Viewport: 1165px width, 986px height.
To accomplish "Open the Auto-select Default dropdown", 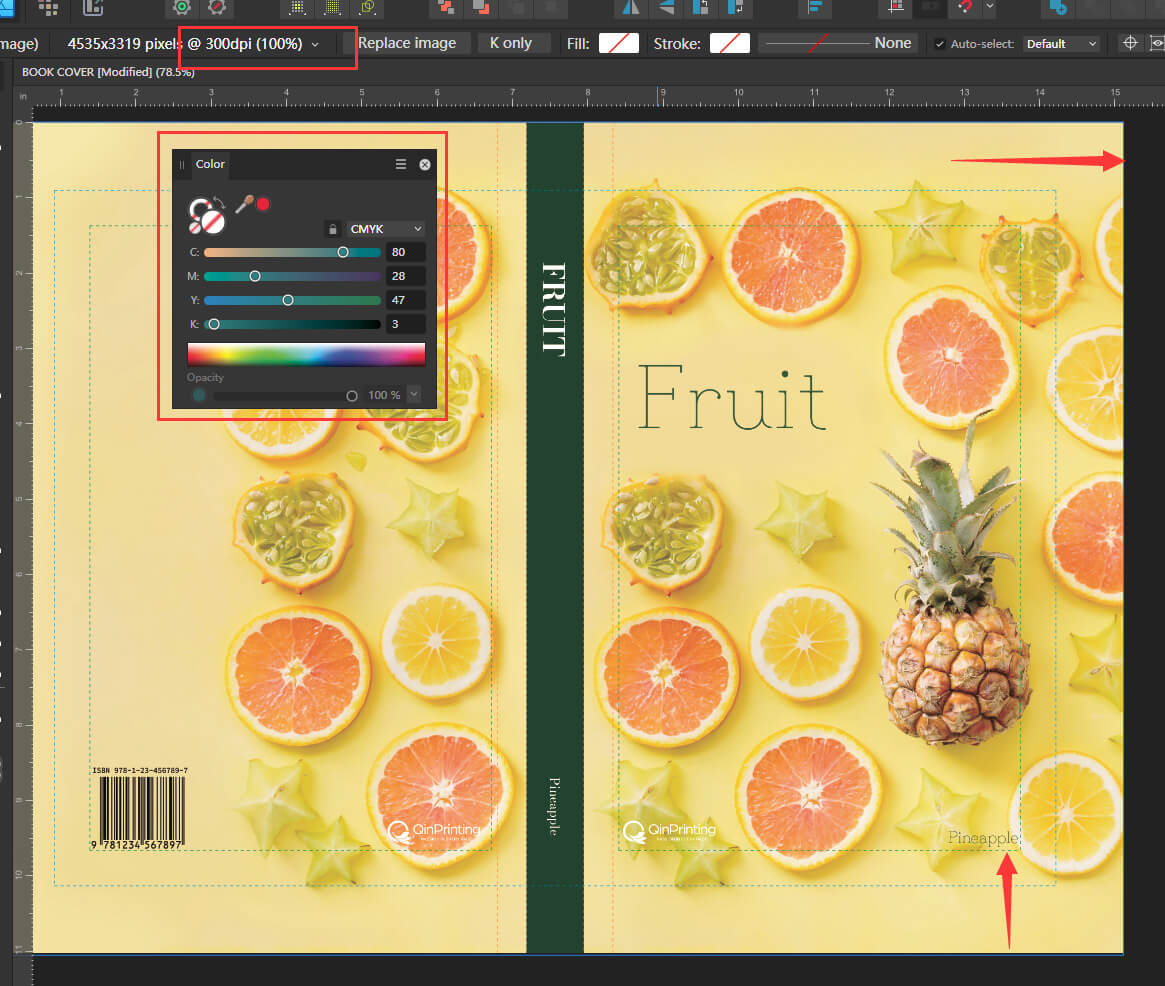I will pos(1060,44).
